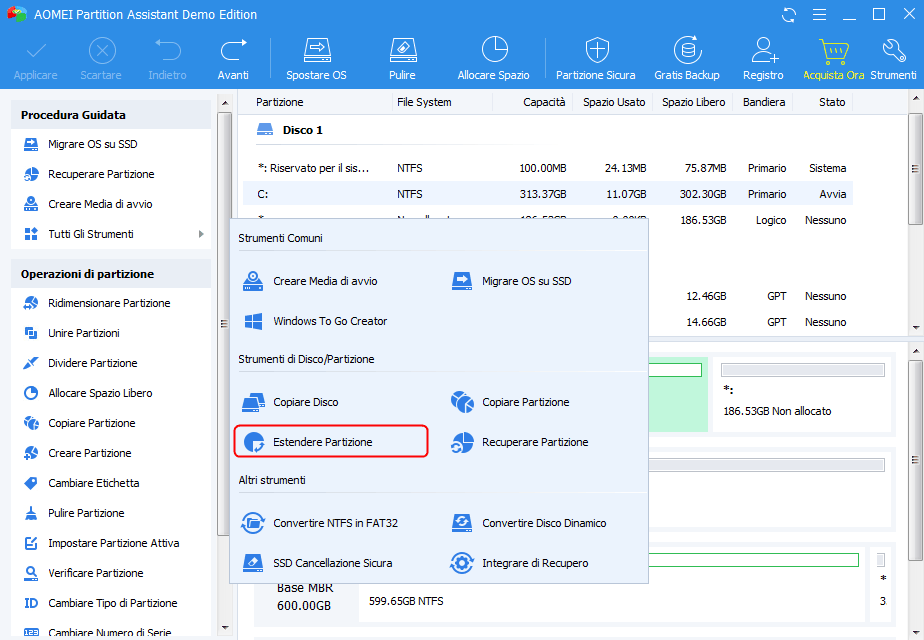Choose Cambiare Tipo di Partizione
The image size is (924, 640).
111,603
